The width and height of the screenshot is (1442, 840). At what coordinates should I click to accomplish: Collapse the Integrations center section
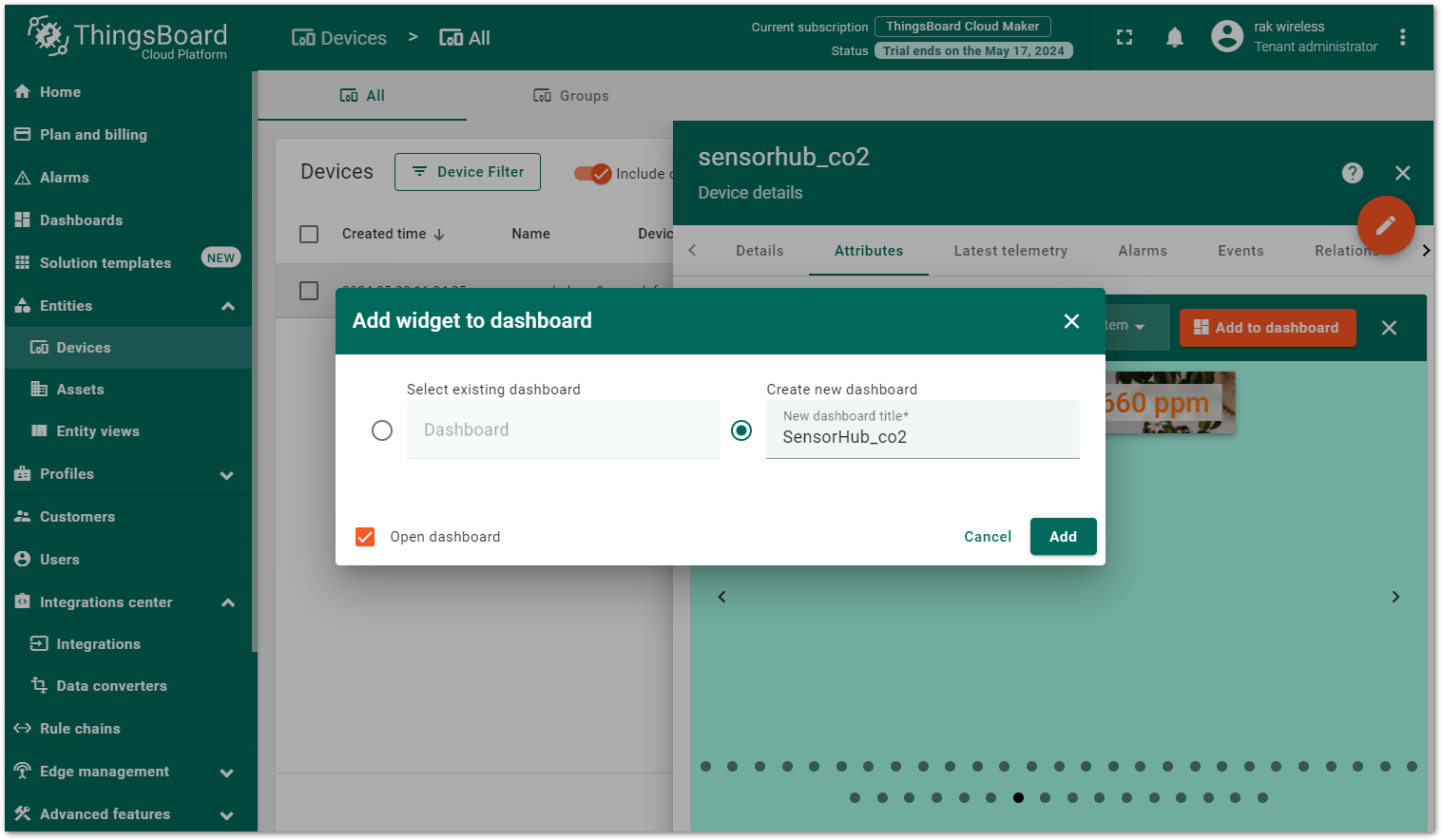click(228, 602)
